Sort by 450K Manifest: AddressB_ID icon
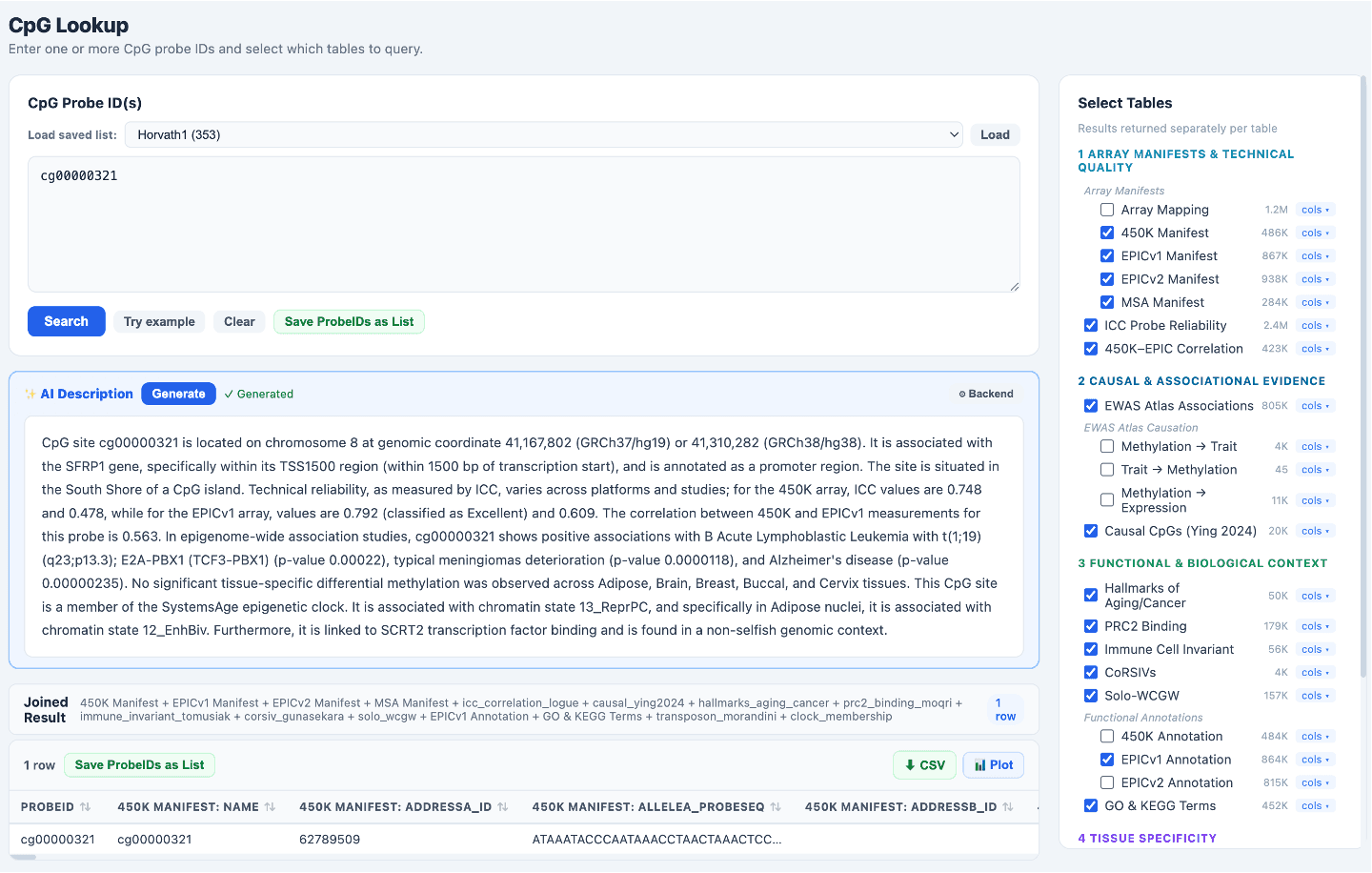This screenshot has height=873, width=1372. pyautogui.click(x=1008, y=807)
